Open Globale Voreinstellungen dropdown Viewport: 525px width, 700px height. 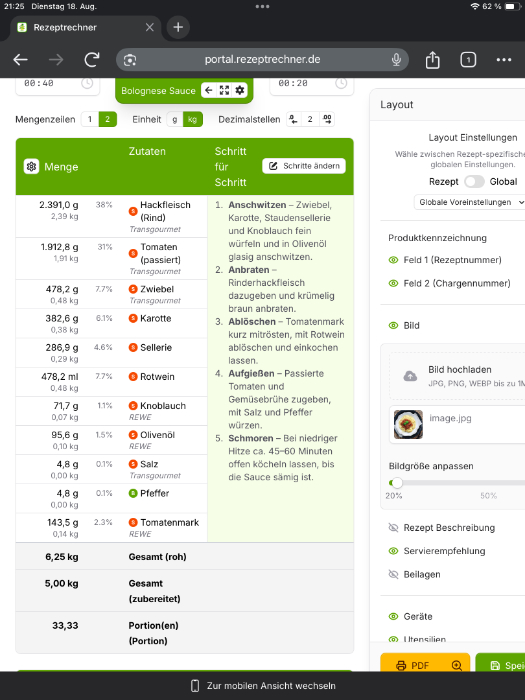pyautogui.click(x=470, y=202)
